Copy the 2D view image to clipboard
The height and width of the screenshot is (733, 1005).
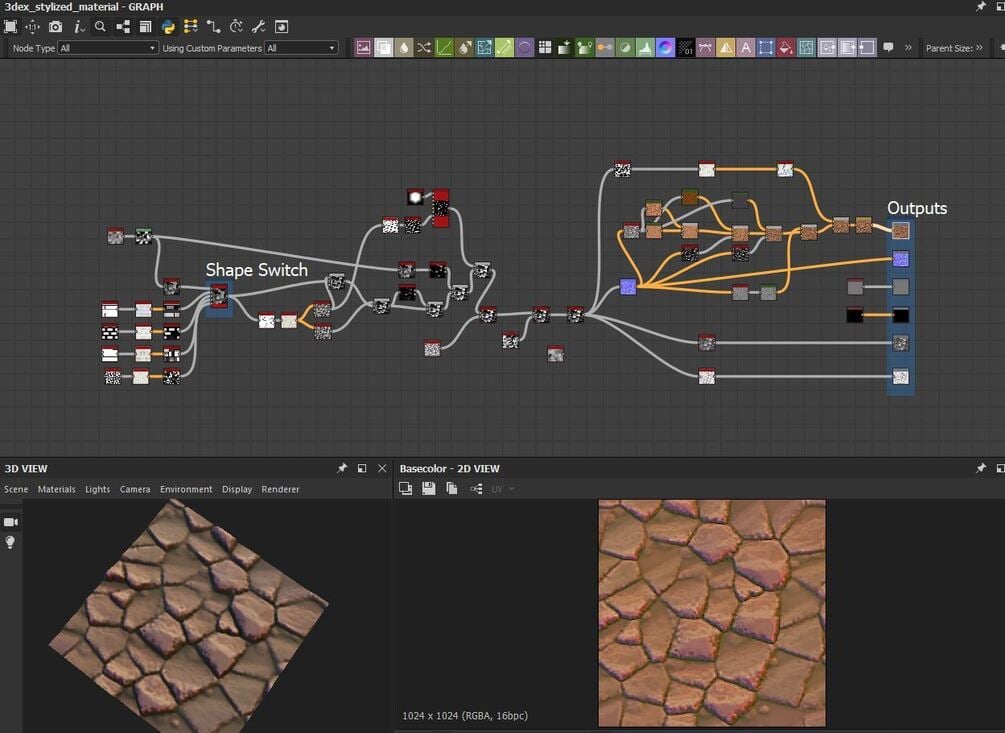pyautogui.click(x=452, y=489)
